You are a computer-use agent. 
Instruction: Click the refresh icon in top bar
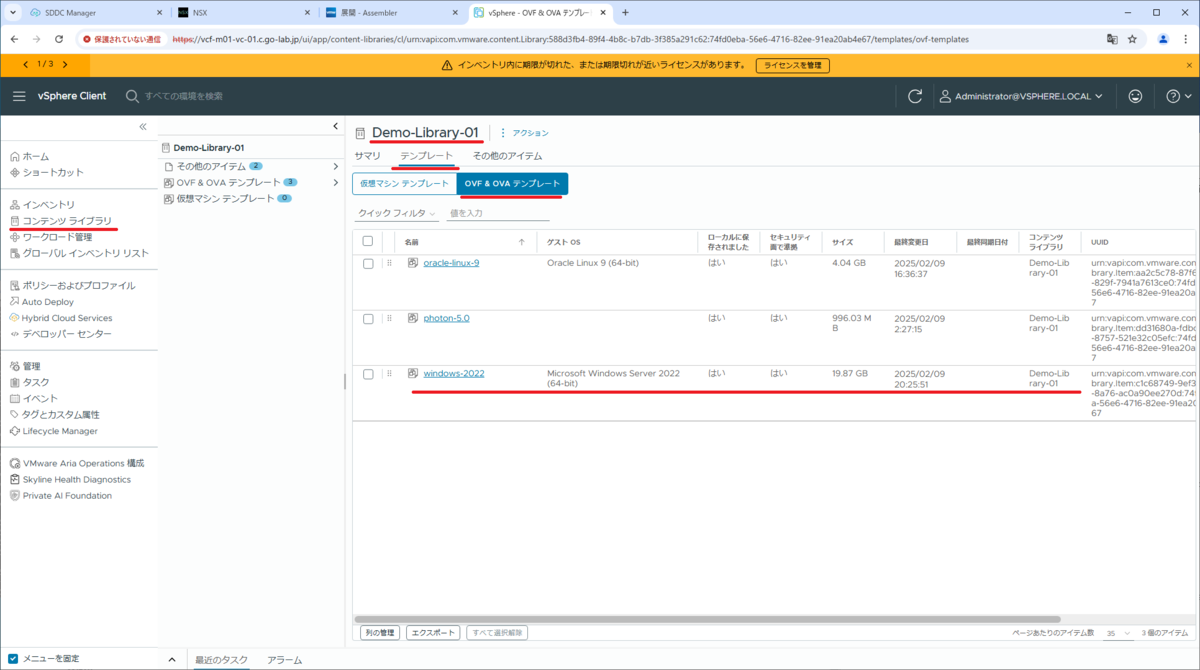[x=914, y=96]
